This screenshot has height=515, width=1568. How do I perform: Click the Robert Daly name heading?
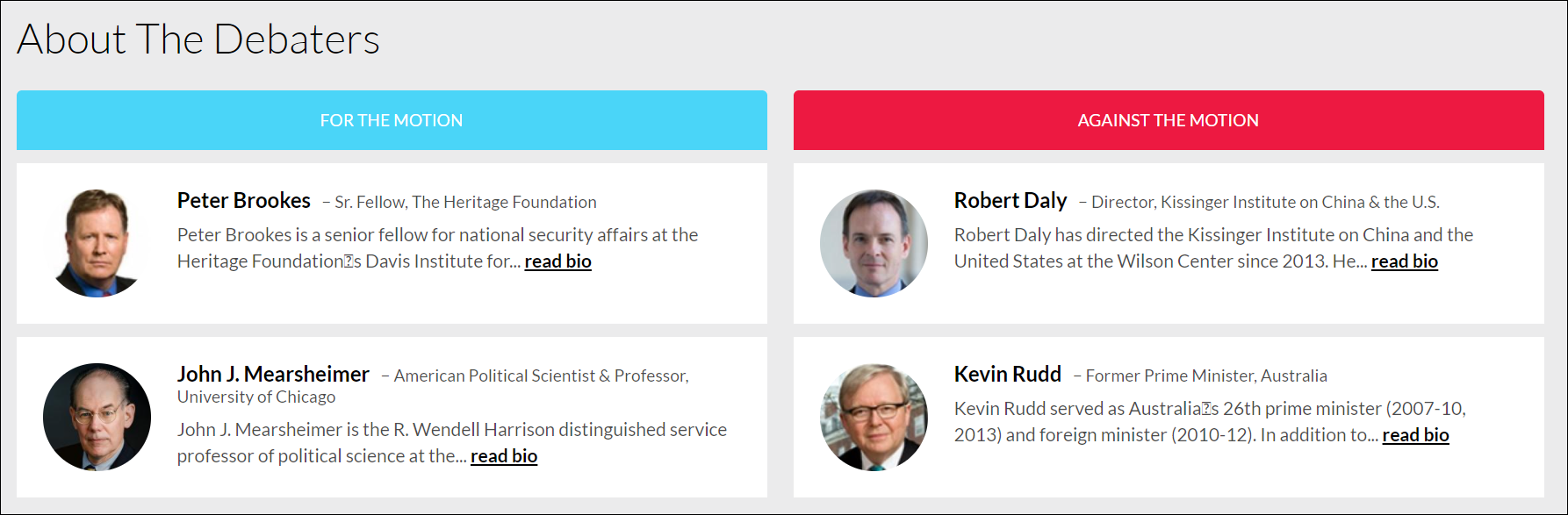(1011, 201)
